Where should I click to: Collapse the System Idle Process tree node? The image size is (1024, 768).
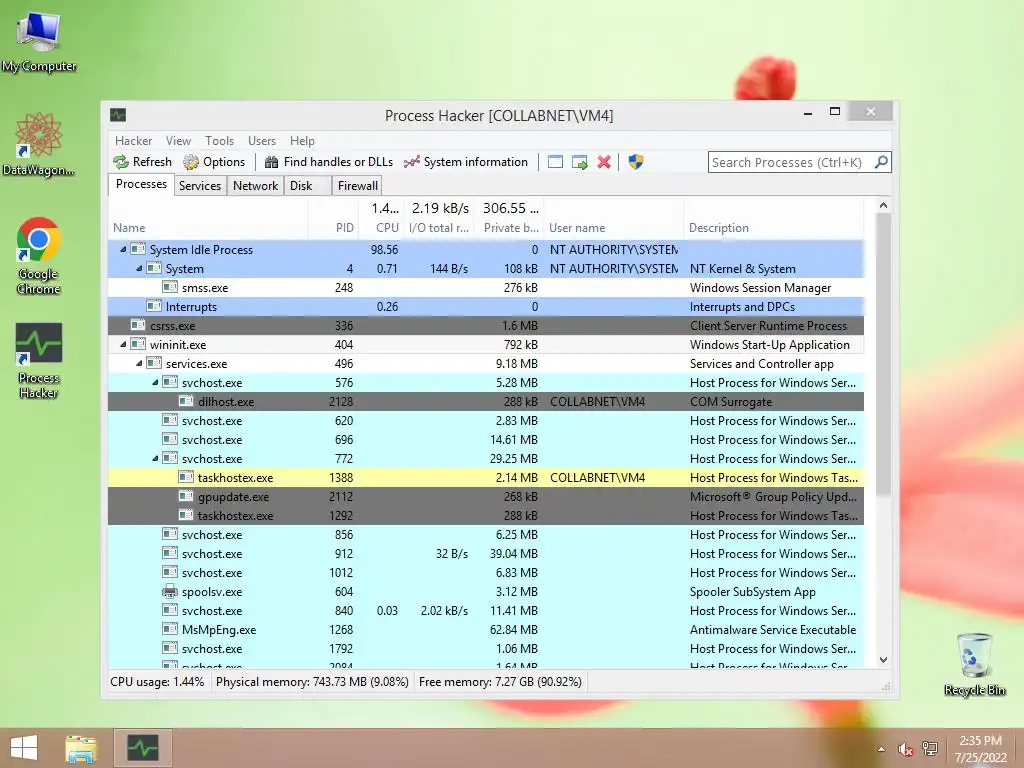123,249
